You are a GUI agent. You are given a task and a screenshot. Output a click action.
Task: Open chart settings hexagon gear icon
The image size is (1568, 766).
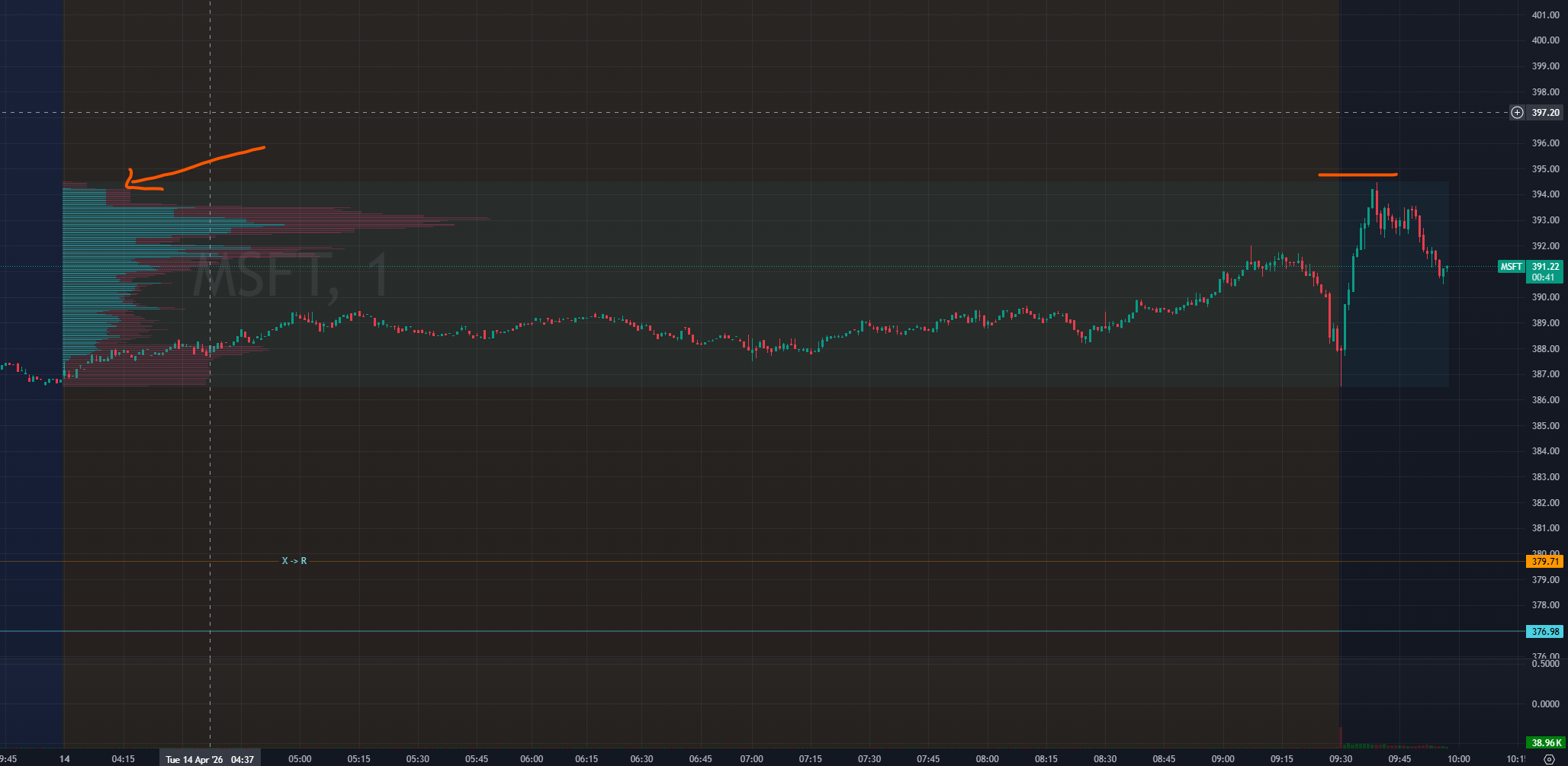coord(1549,759)
